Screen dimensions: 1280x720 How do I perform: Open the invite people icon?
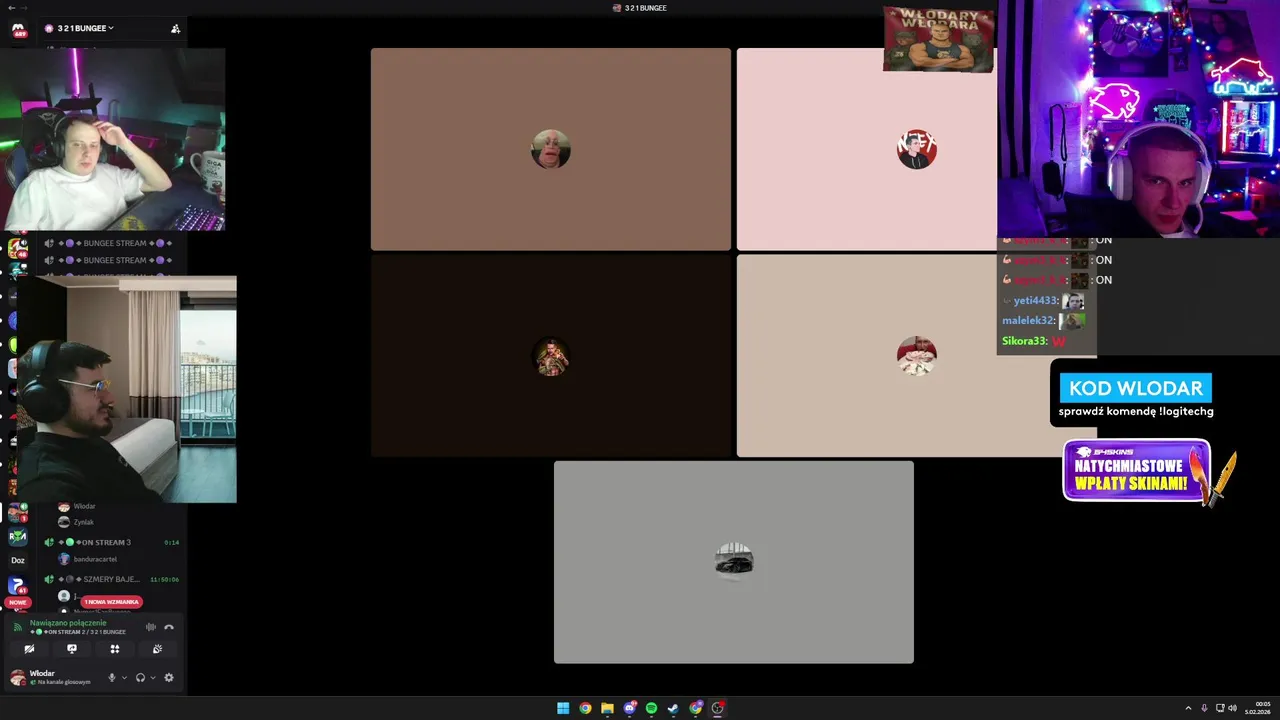175,28
